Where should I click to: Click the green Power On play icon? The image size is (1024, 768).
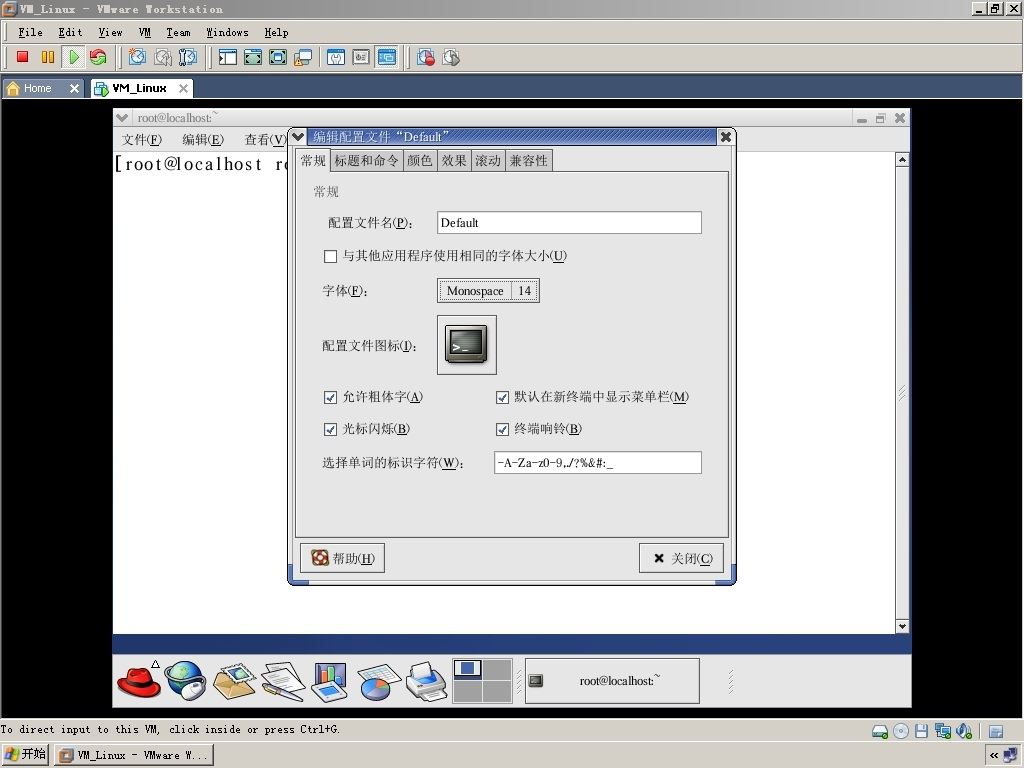73,57
